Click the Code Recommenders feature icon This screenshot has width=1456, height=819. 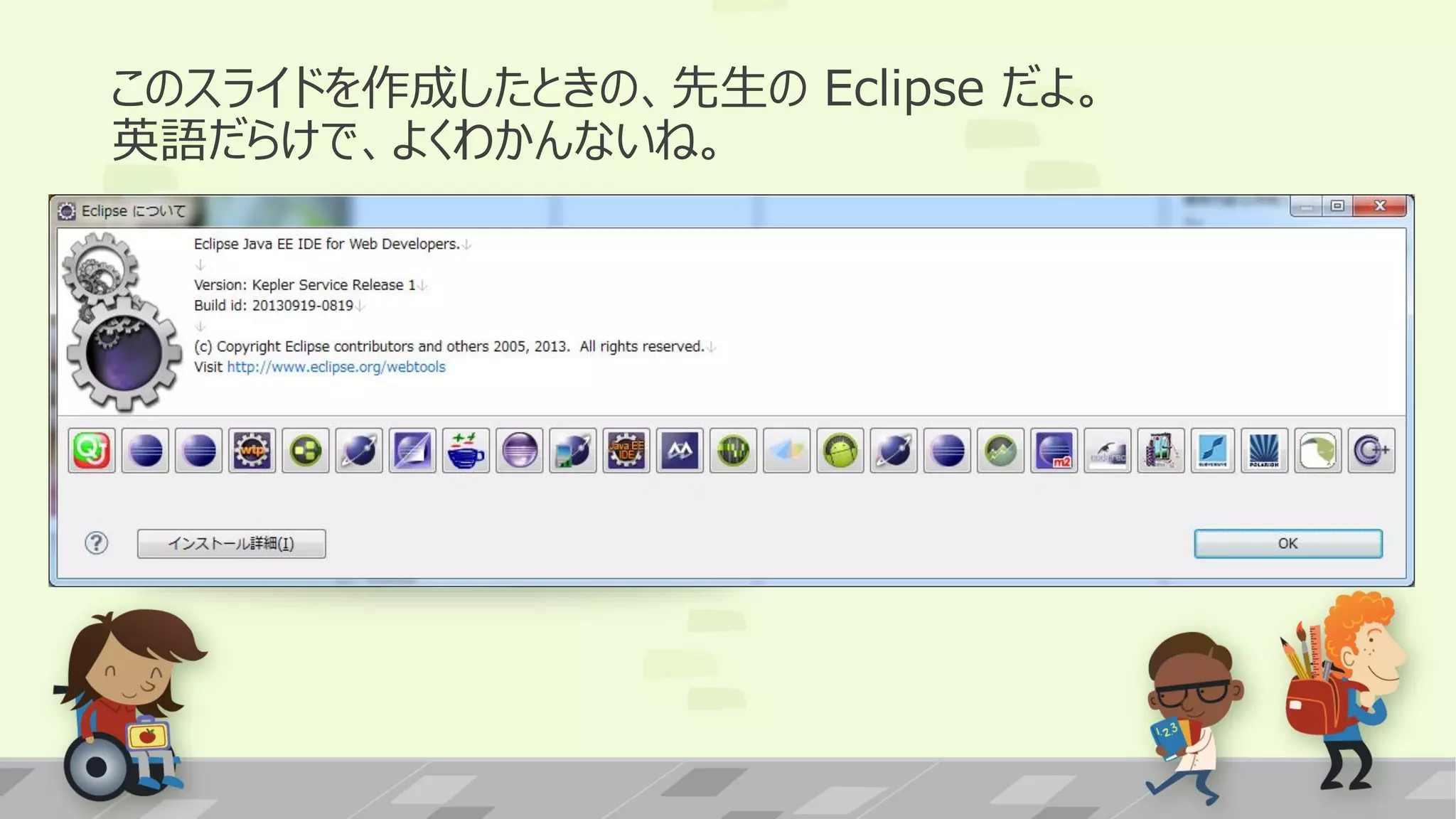click(1108, 450)
